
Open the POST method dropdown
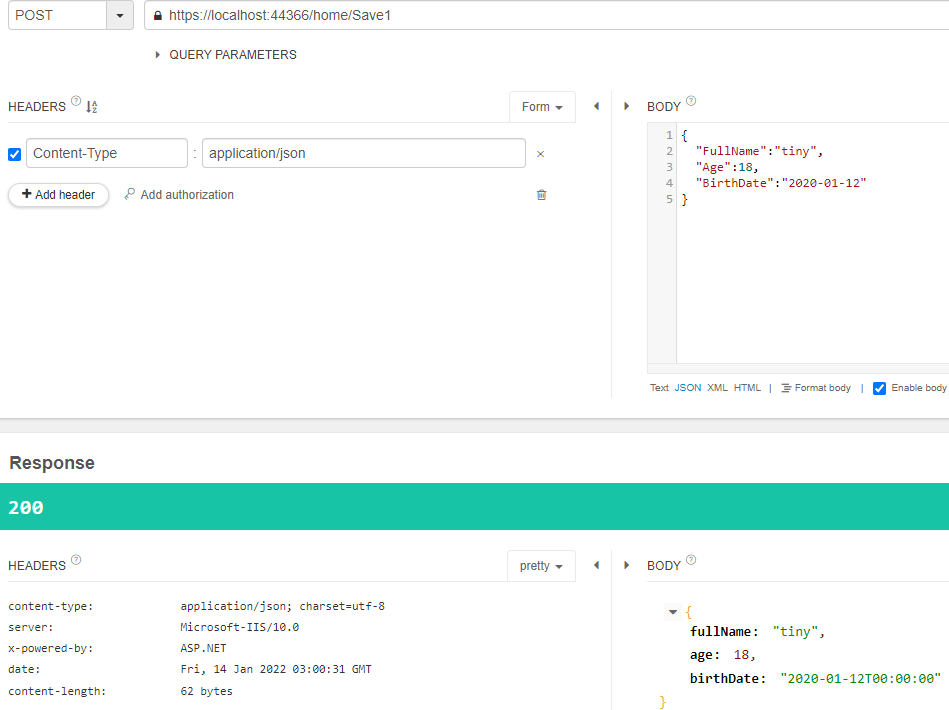pyautogui.click(x=120, y=16)
